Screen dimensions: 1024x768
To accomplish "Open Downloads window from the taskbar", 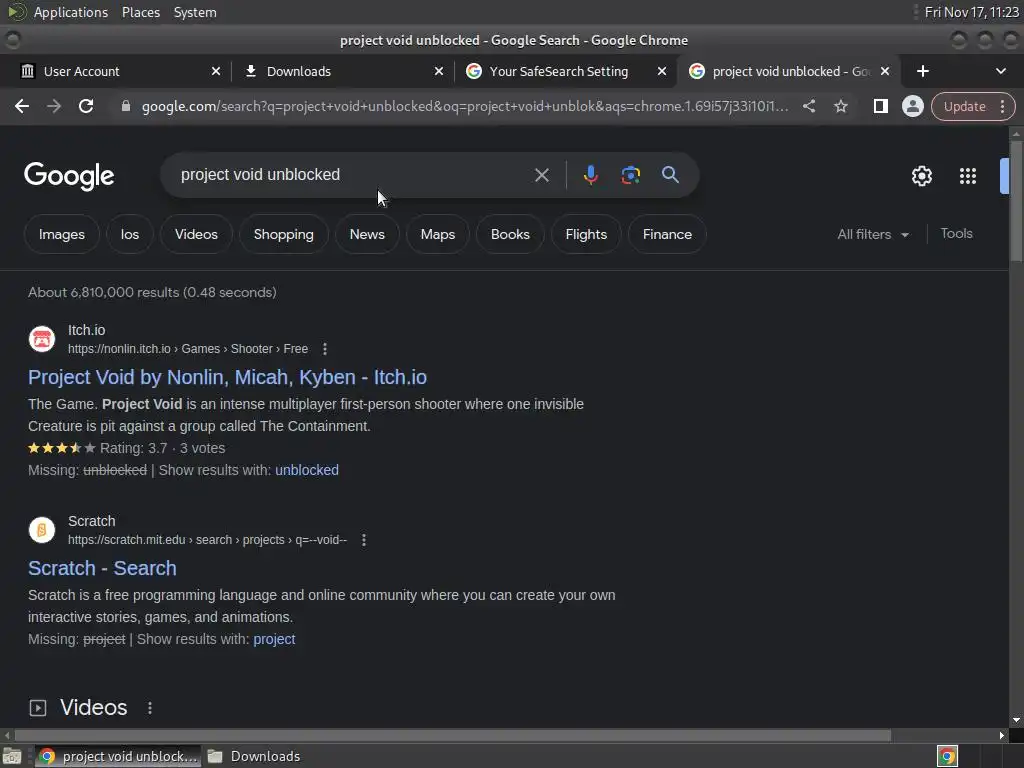I will click(x=255, y=756).
